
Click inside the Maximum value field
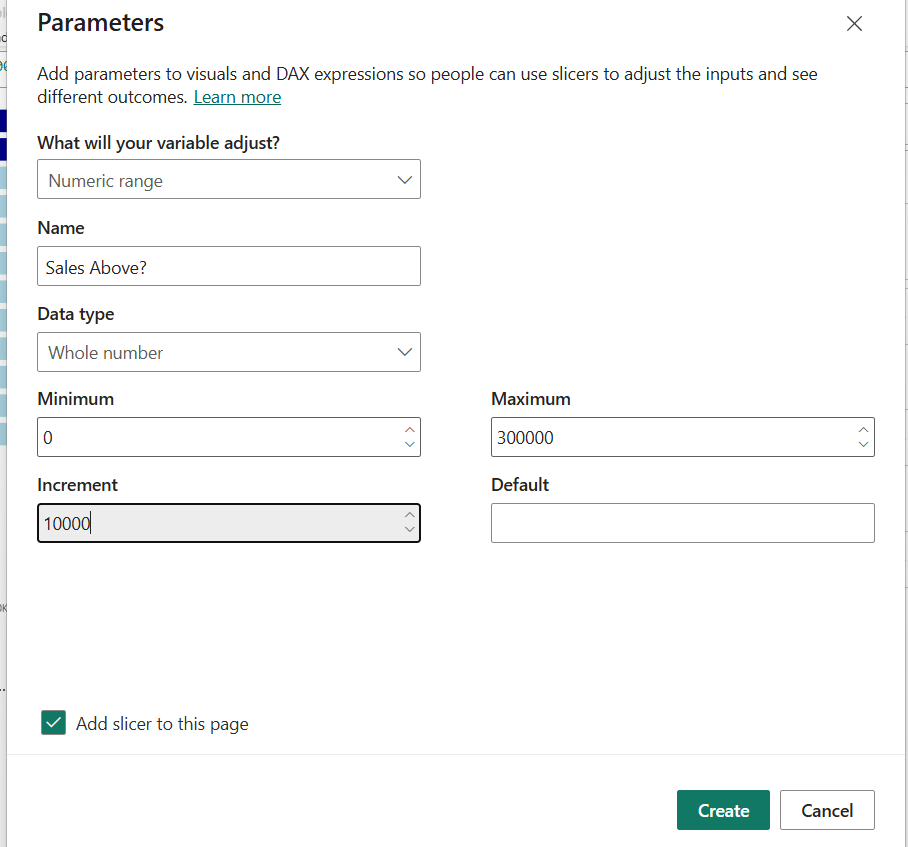(670, 437)
